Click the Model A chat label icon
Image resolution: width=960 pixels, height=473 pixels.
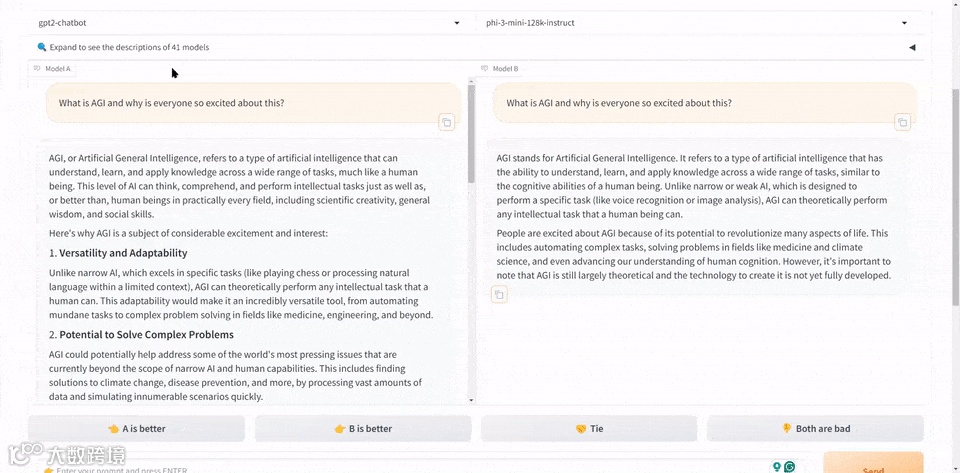click(38, 69)
